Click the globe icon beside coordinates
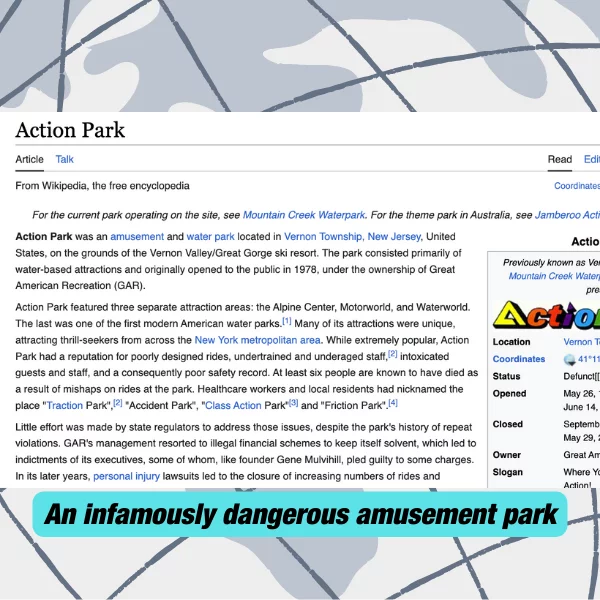Viewport: 600px width, 600px height. coord(569,359)
